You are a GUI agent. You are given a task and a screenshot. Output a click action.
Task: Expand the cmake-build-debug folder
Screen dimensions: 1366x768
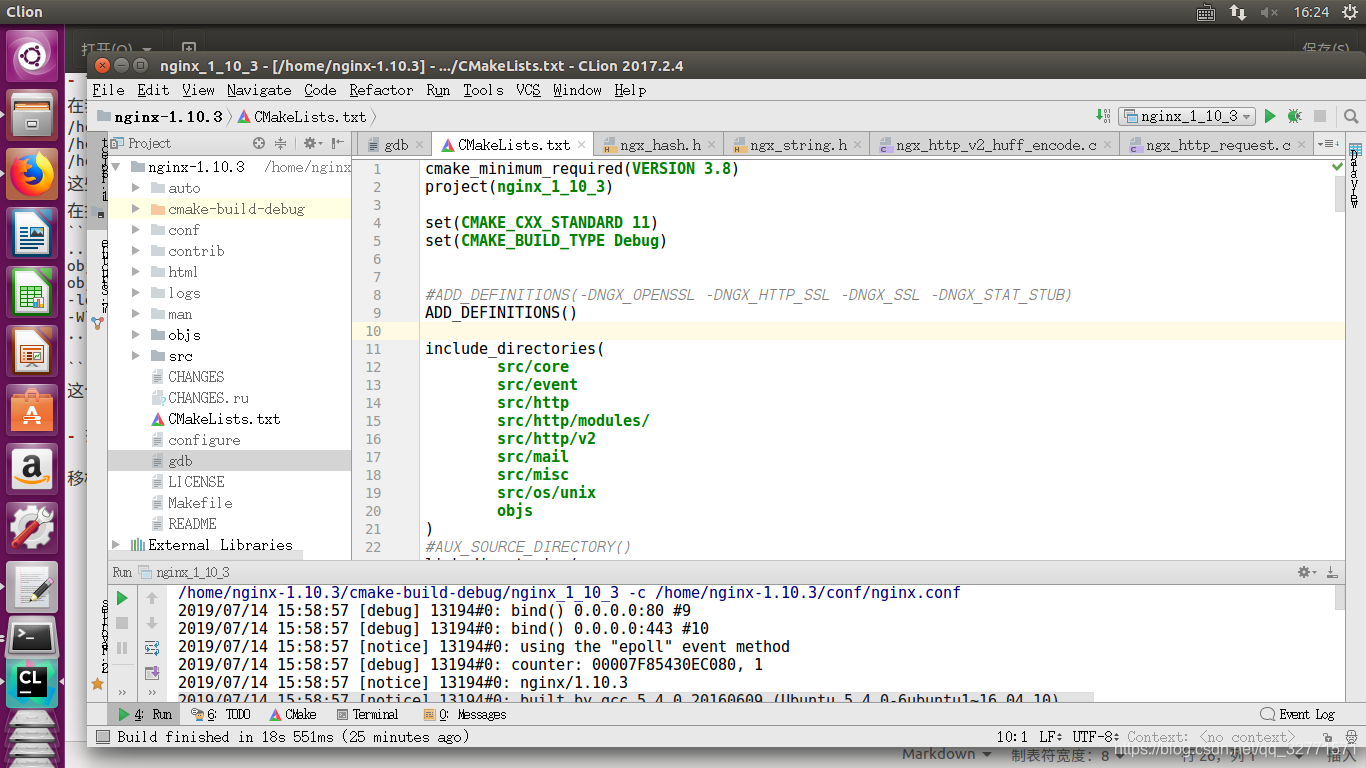click(x=136, y=209)
